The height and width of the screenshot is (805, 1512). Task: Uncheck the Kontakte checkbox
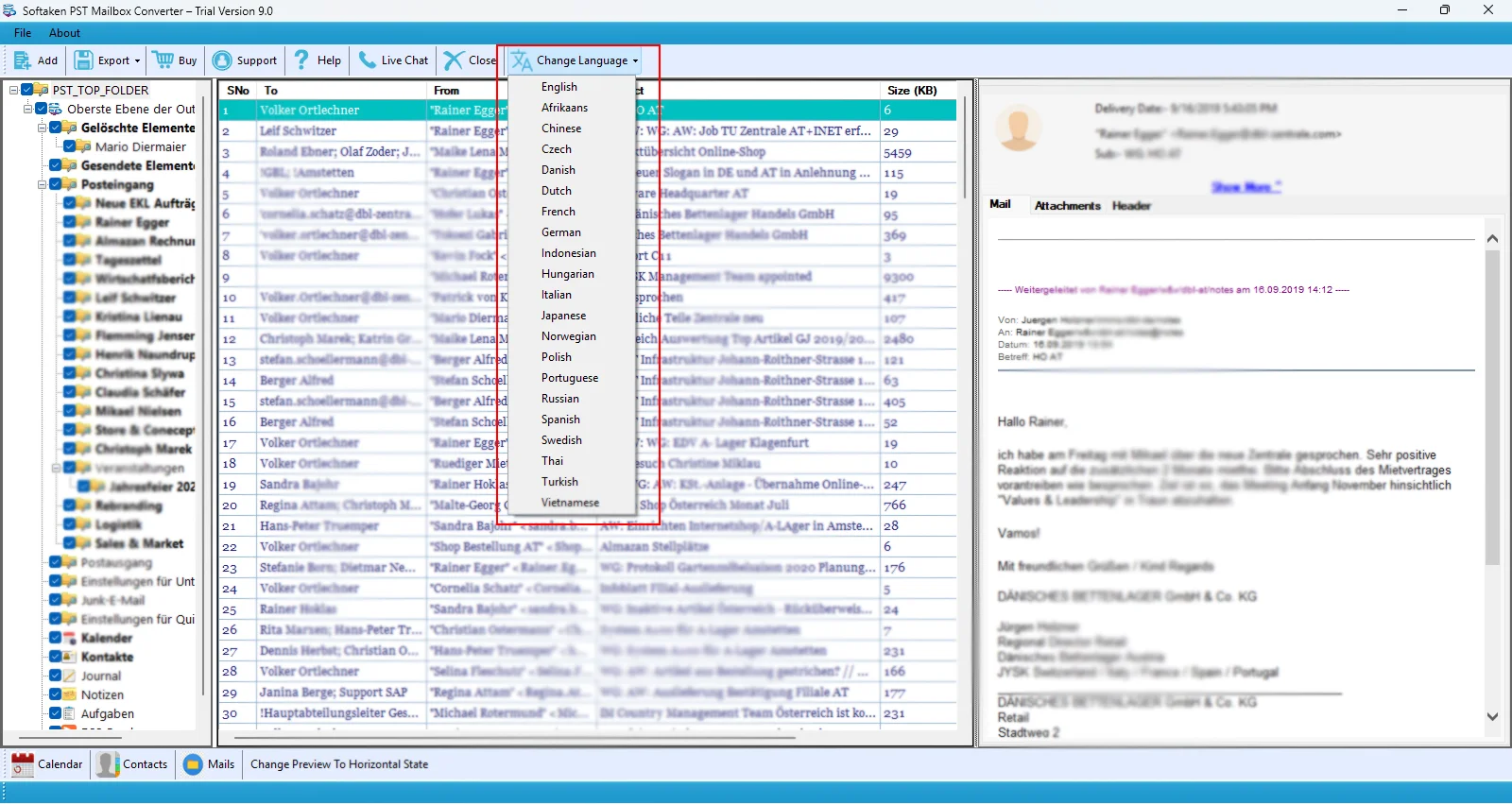(x=56, y=657)
